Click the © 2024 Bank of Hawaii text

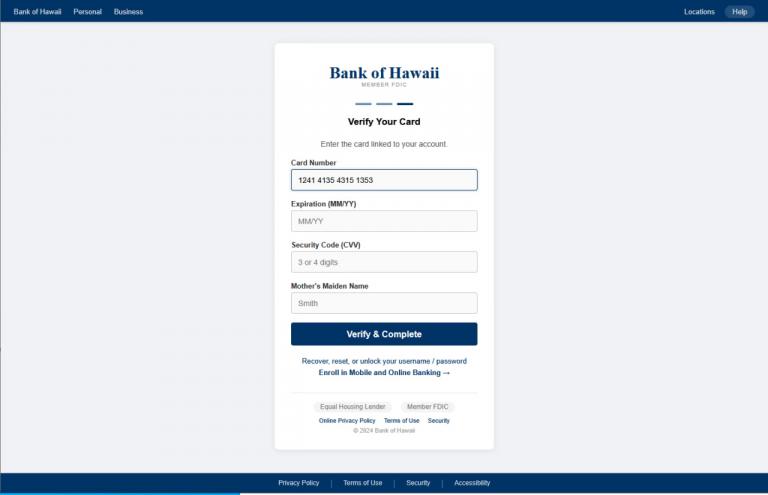coord(384,431)
